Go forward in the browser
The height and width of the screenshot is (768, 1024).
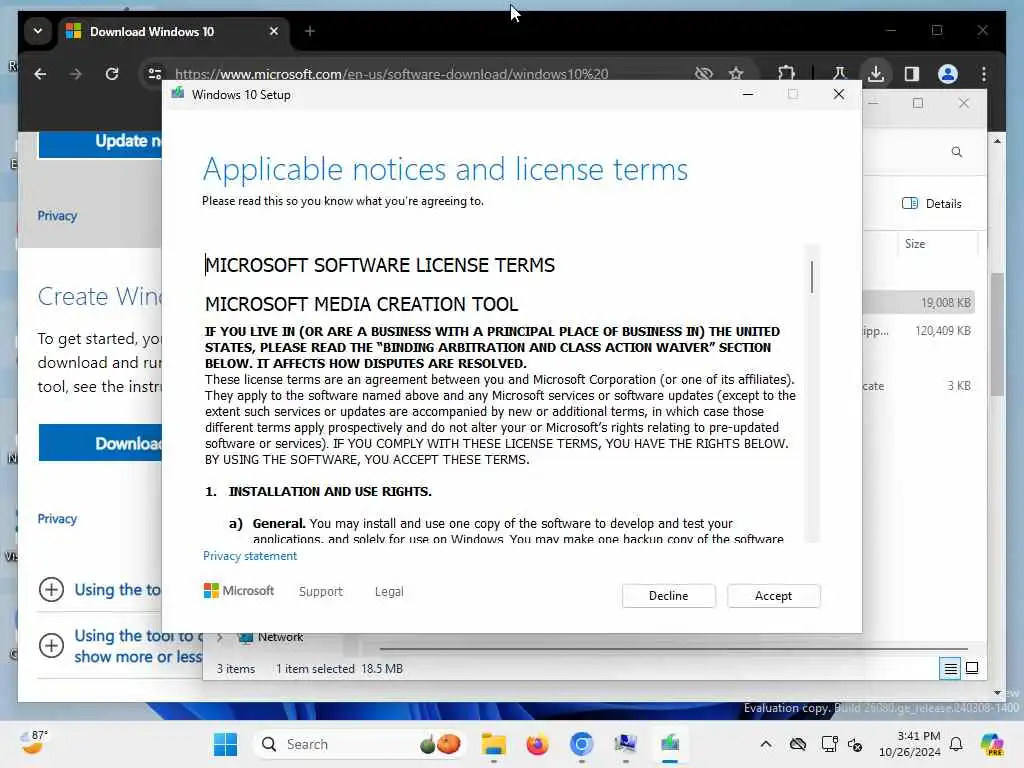pyautogui.click(x=76, y=74)
